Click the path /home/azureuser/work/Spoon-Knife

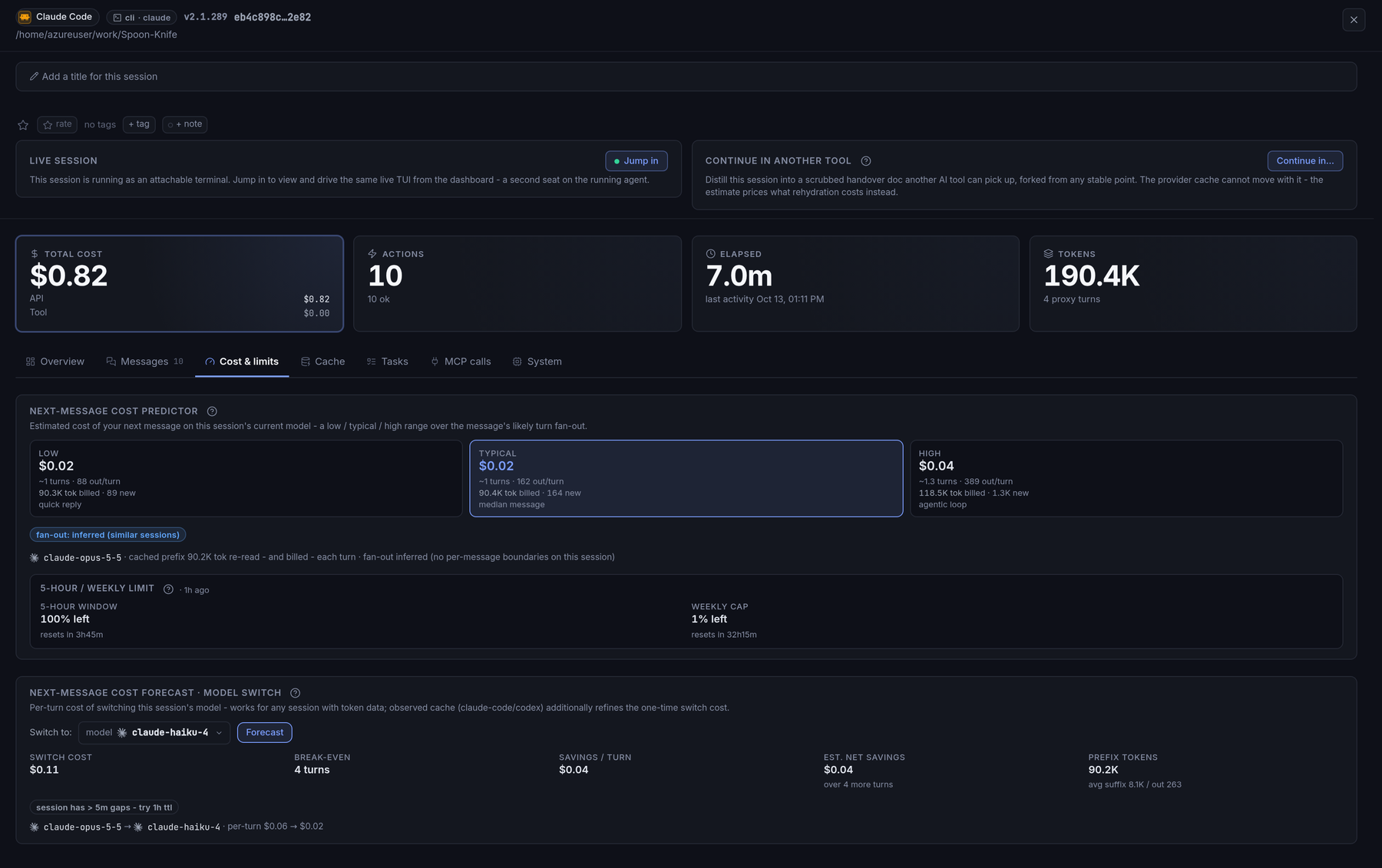pos(97,35)
